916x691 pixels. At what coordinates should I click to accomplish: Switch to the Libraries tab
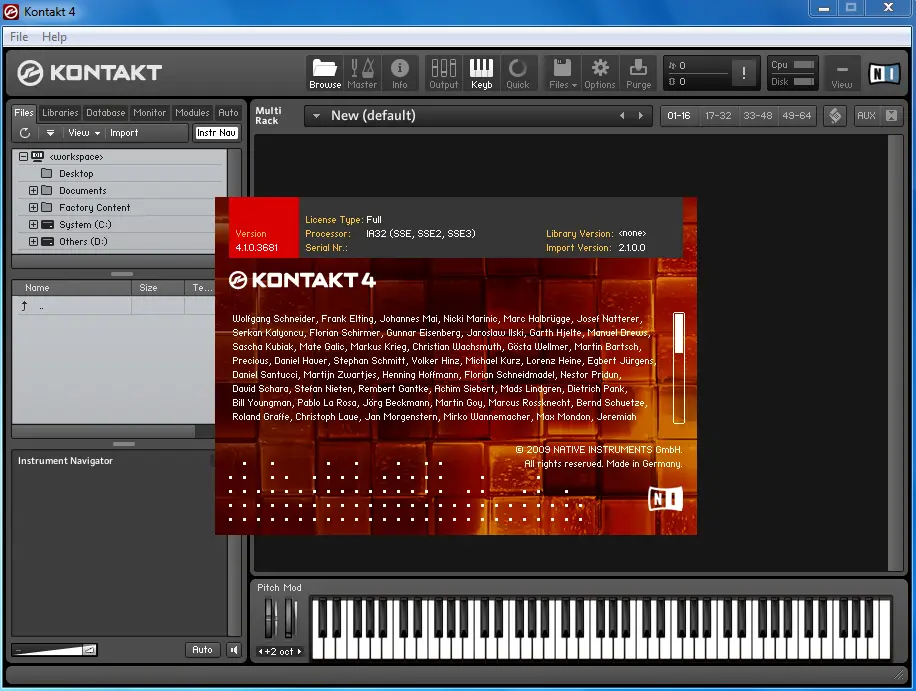[60, 113]
